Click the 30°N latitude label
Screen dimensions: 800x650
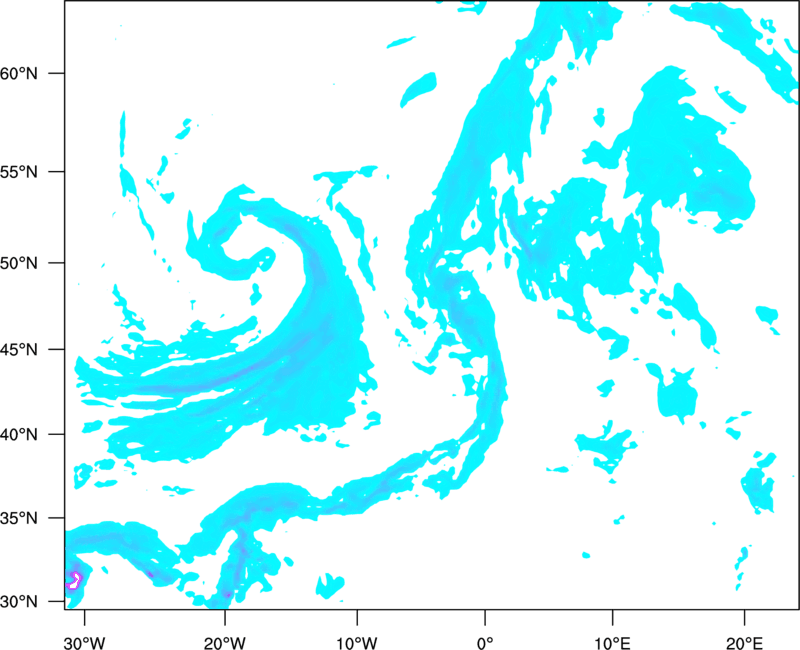[x=19, y=602]
